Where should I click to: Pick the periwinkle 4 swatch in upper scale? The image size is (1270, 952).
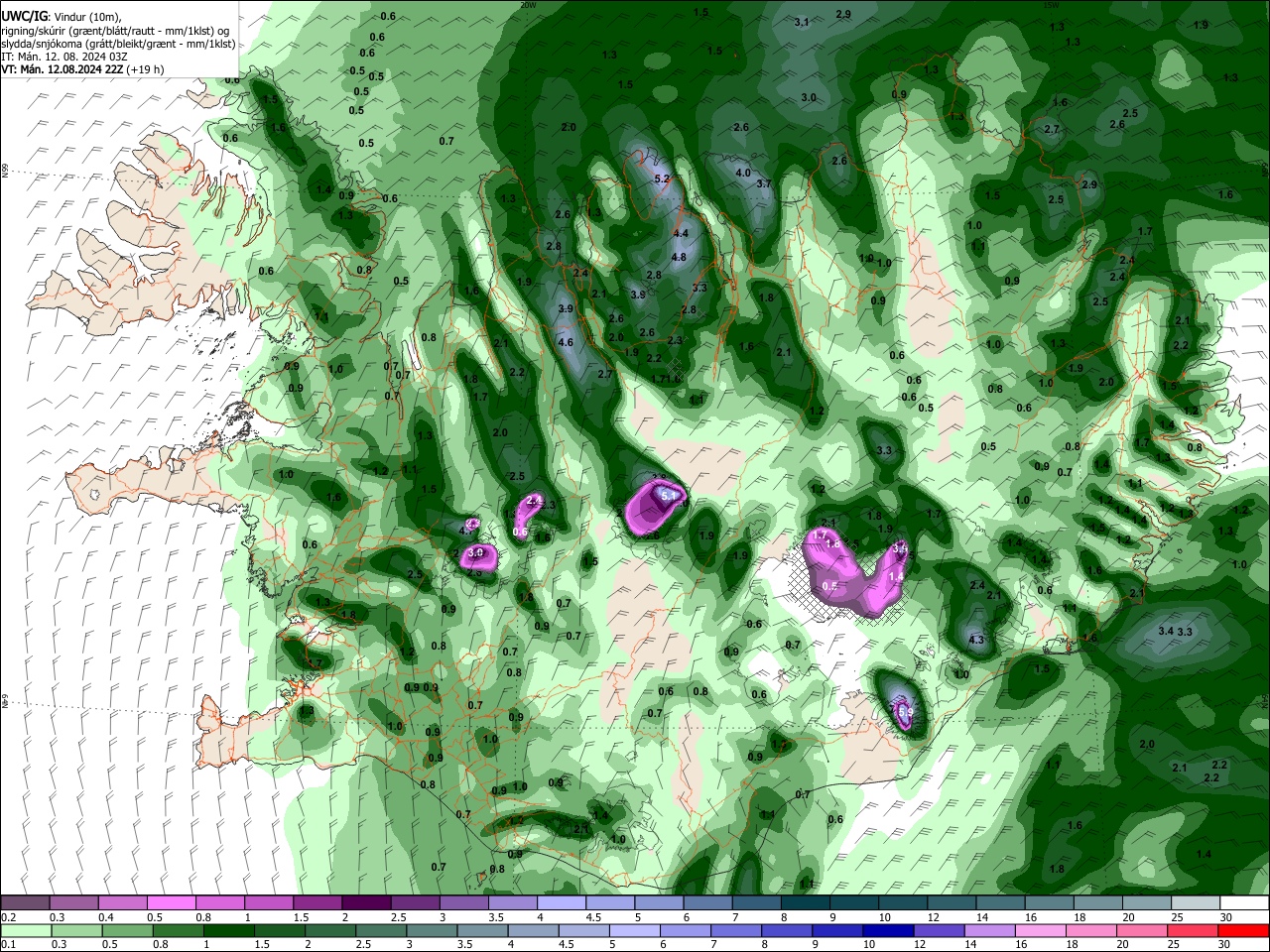click(562, 903)
